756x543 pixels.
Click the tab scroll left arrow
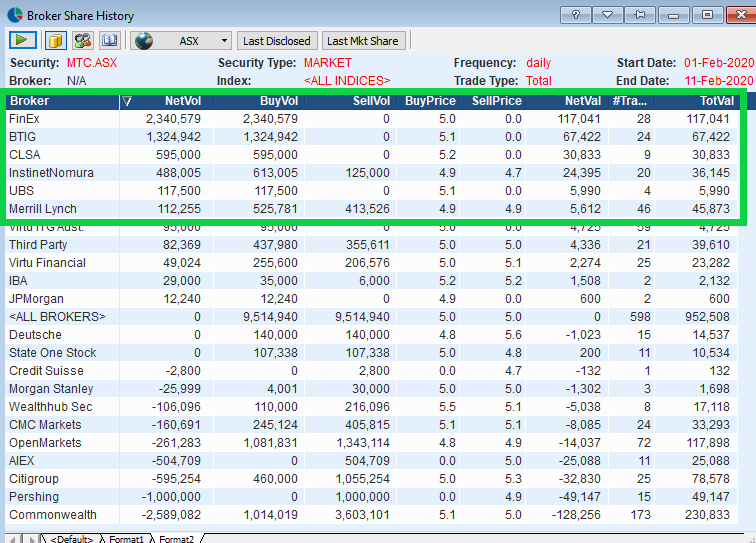pos(14,539)
